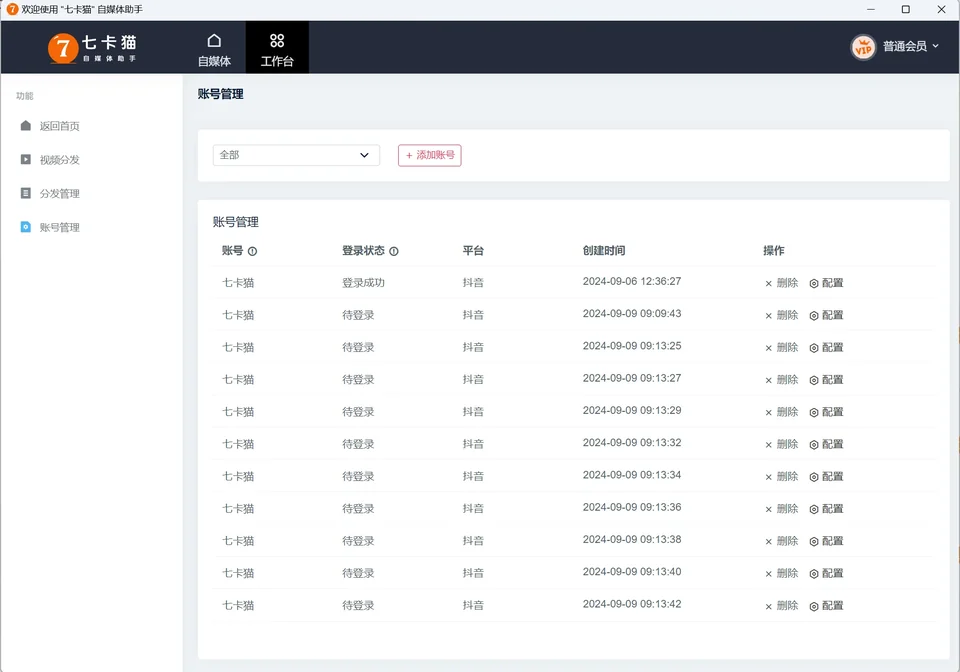Delete account created at 12:36:27

(x=781, y=283)
